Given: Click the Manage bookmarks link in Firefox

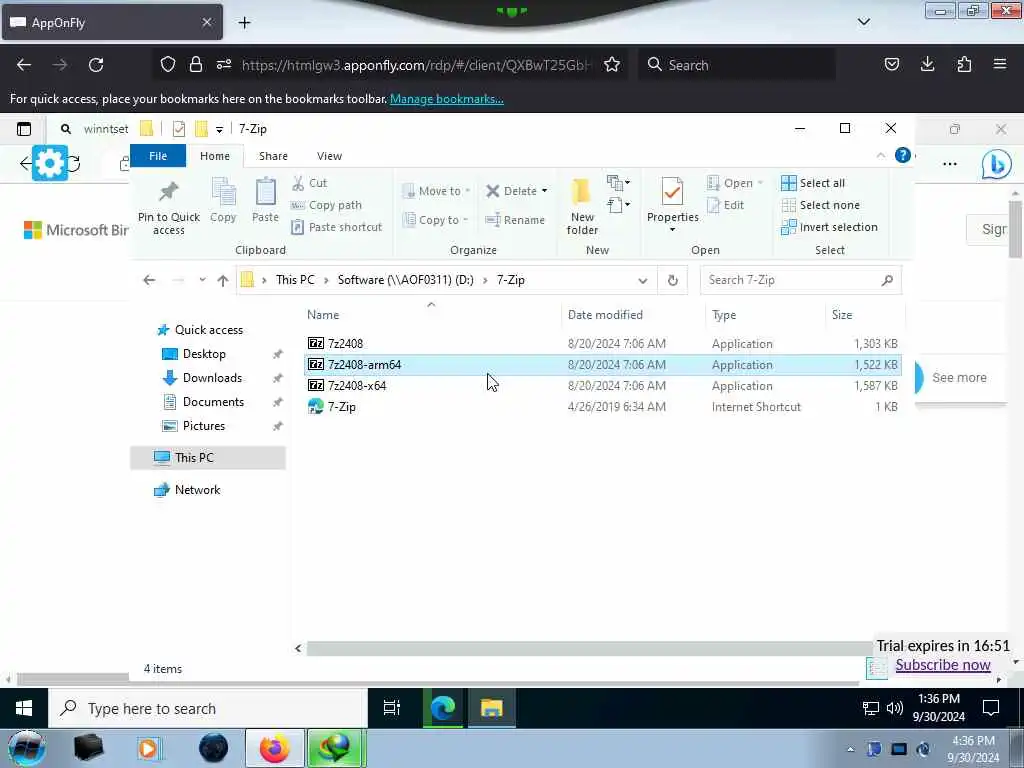Looking at the screenshot, I should point(447,99).
